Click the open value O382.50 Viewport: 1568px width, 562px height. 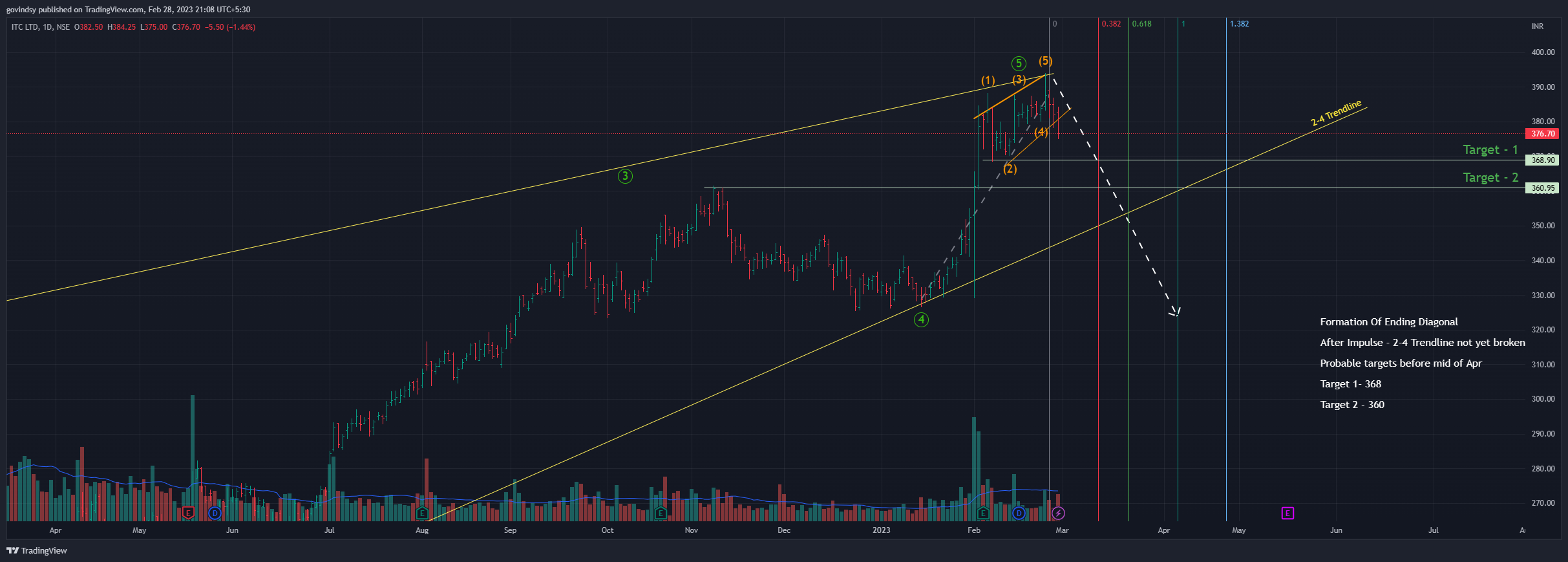[x=89, y=27]
